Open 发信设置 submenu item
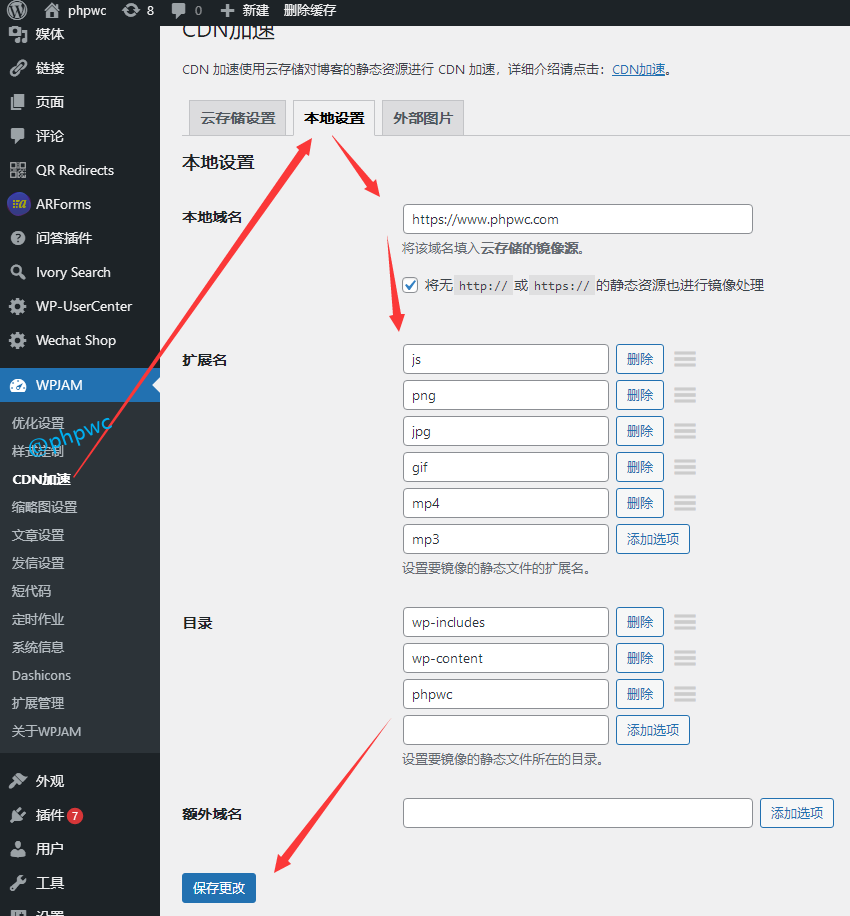Screen dimensions: 850x916 click(x=38, y=563)
